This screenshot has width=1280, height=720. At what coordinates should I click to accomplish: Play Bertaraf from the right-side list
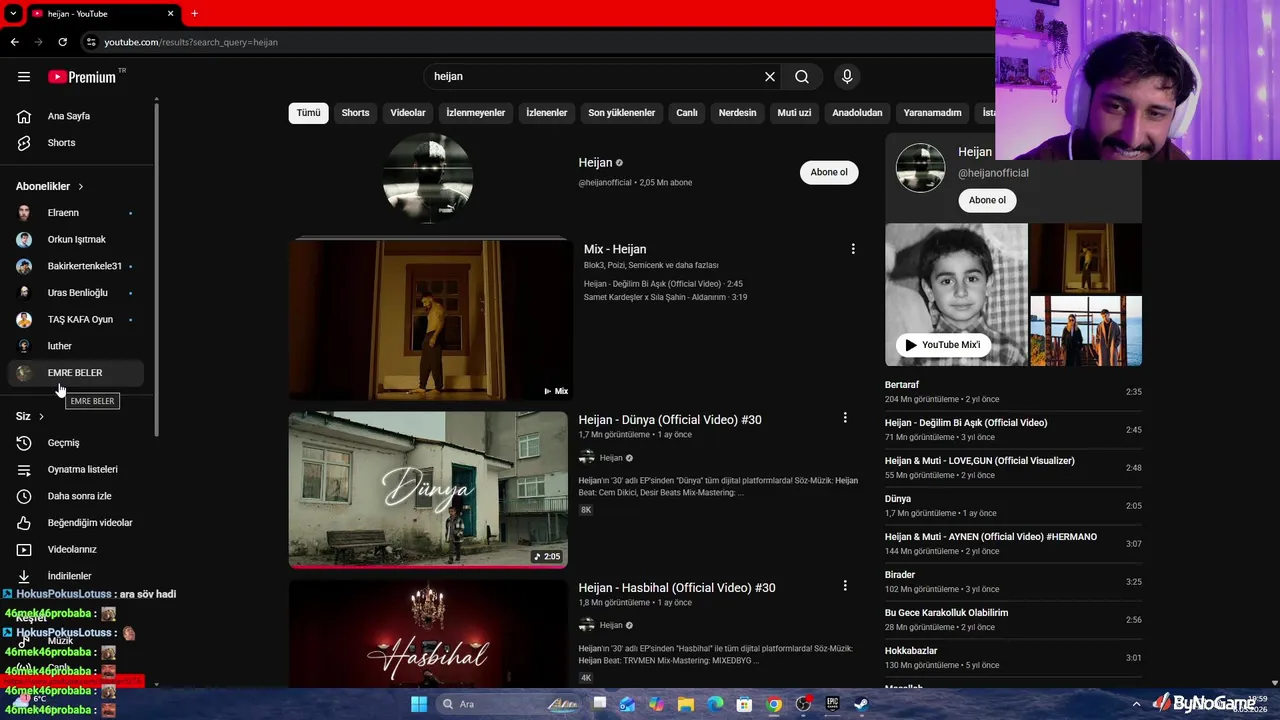pos(1013,392)
